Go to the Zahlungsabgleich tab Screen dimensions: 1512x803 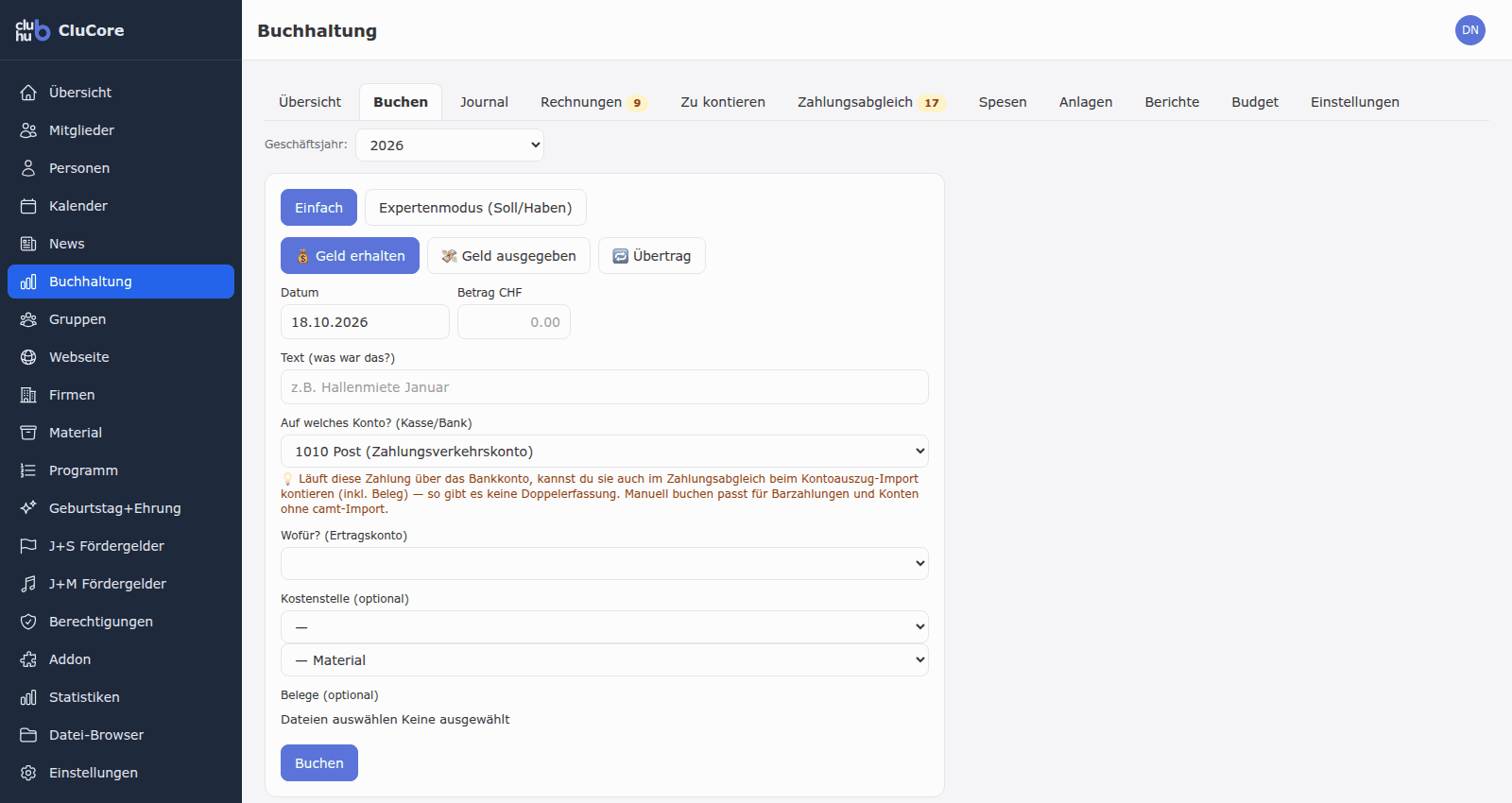[870, 102]
